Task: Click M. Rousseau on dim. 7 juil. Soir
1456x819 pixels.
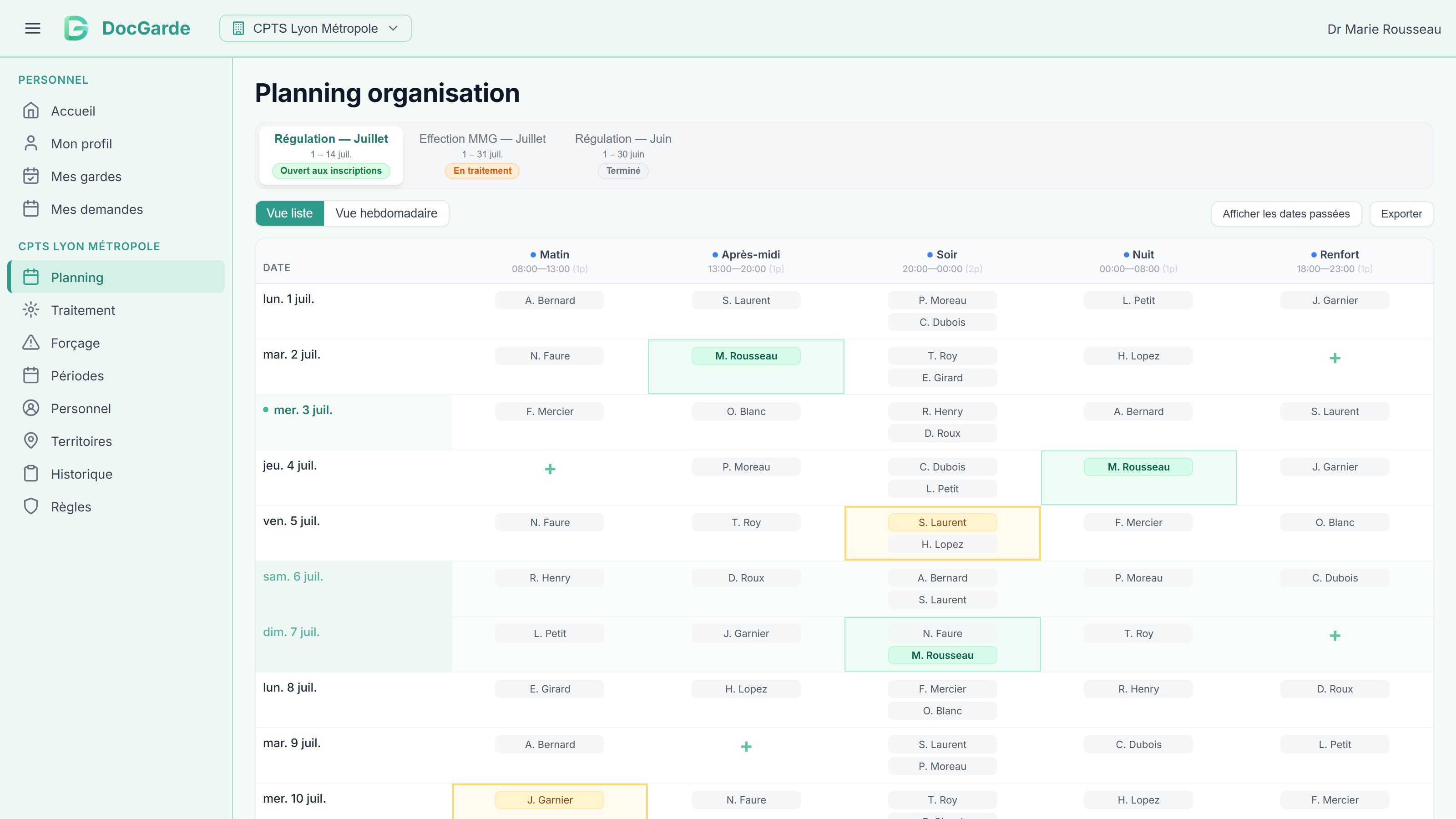Action: click(x=942, y=655)
